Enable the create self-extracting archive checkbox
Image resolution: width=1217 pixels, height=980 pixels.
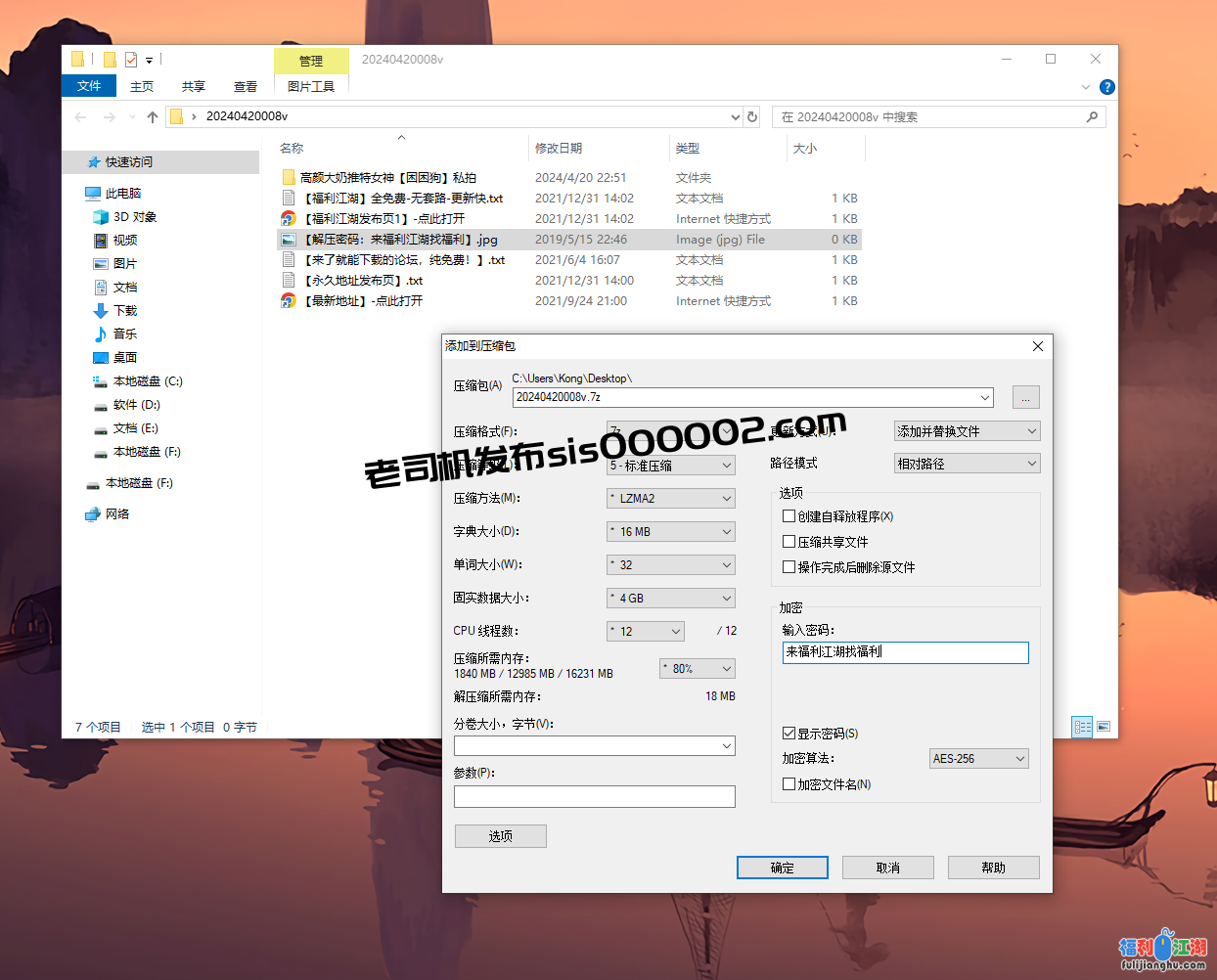[x=789, y=516]
